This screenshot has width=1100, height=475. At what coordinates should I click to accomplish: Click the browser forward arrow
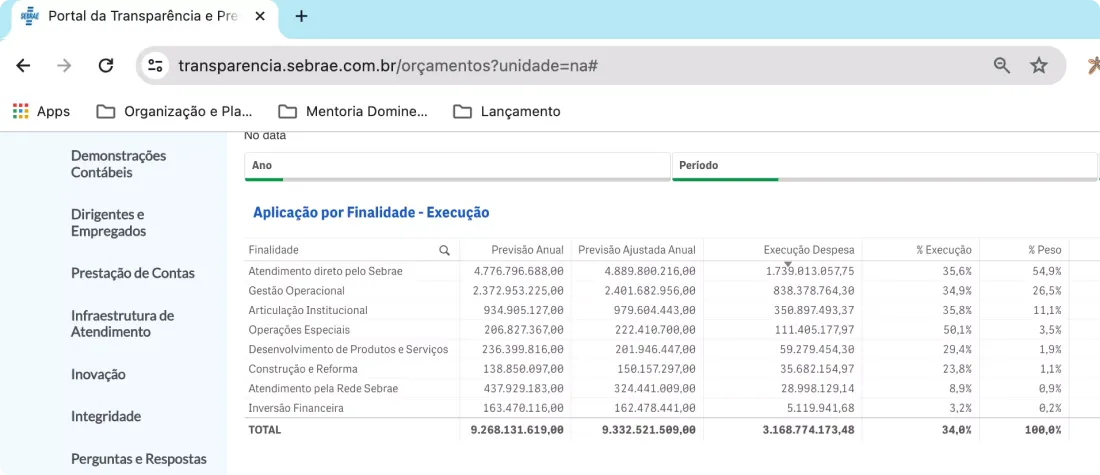(x=65, y=66)
